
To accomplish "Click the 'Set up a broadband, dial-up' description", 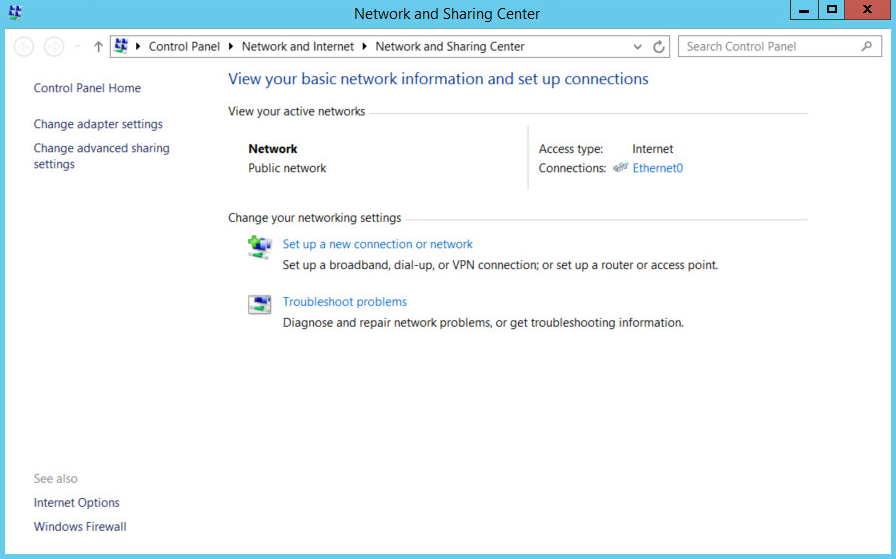I will point(500,265).
